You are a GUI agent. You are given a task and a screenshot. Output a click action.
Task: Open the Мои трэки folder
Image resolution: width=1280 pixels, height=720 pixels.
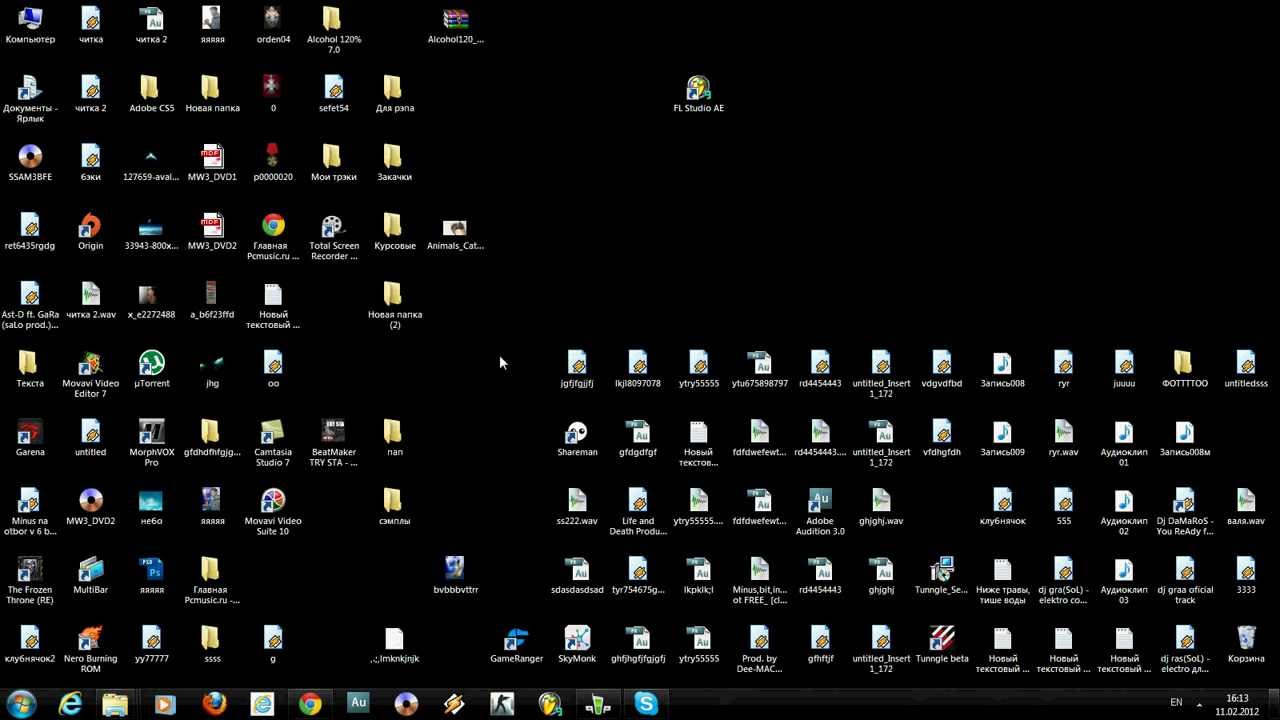pyautogui.click(x=333, y=163)
